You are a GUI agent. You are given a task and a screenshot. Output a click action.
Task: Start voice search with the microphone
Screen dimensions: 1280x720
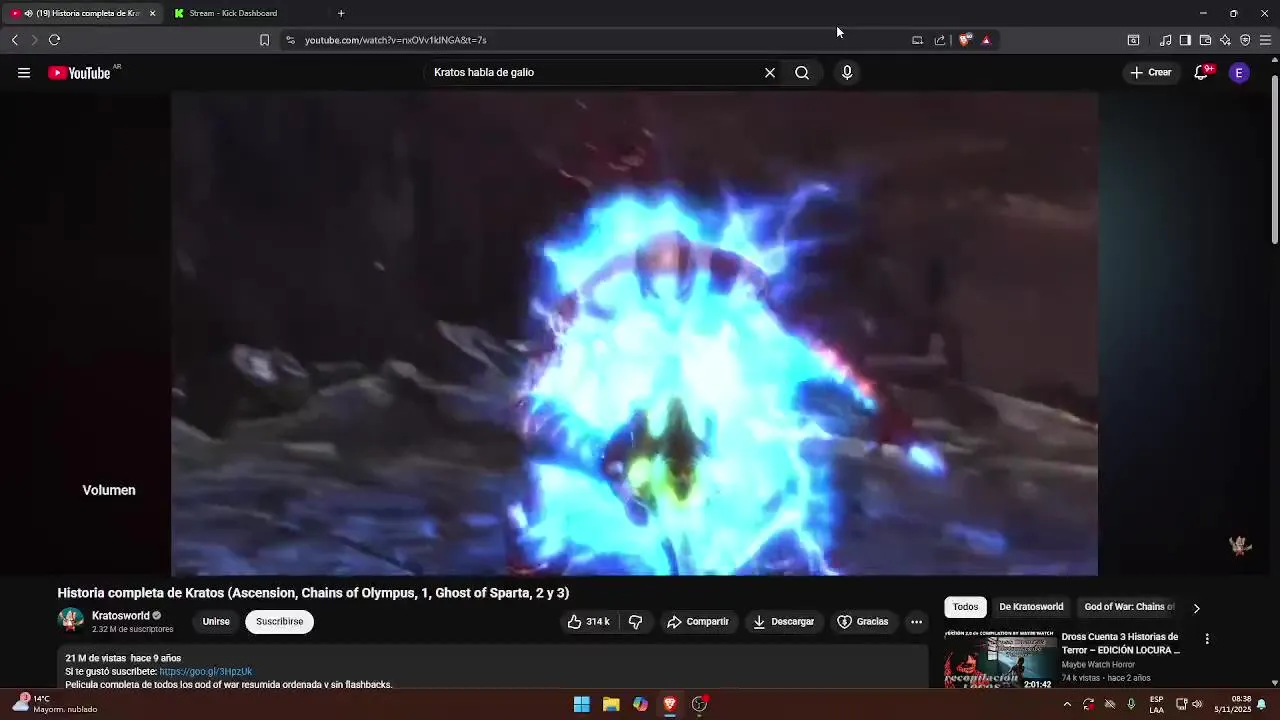pos(847,73)
